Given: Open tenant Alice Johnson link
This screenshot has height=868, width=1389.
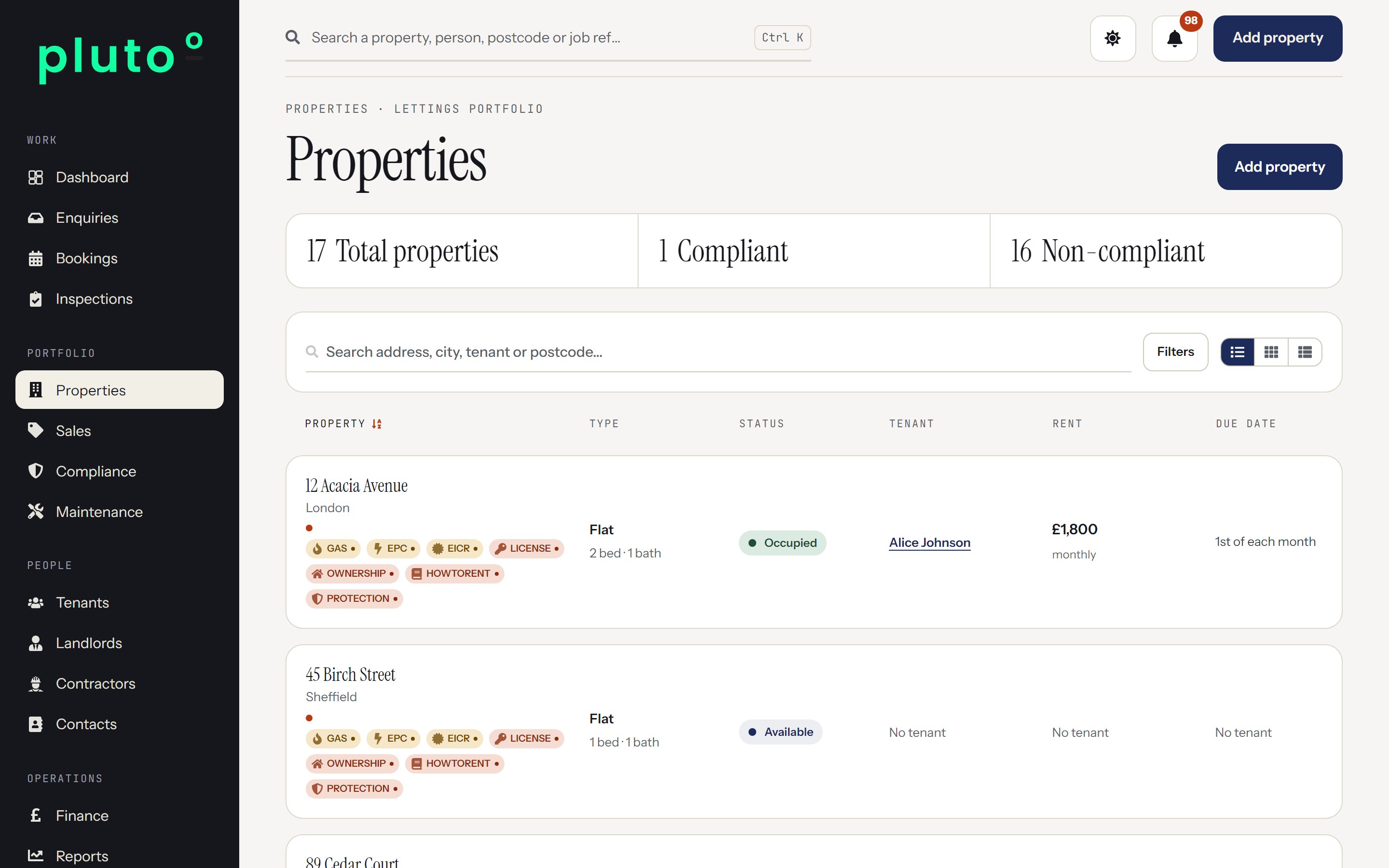Looking at the screenshot, I should (929, 542).
